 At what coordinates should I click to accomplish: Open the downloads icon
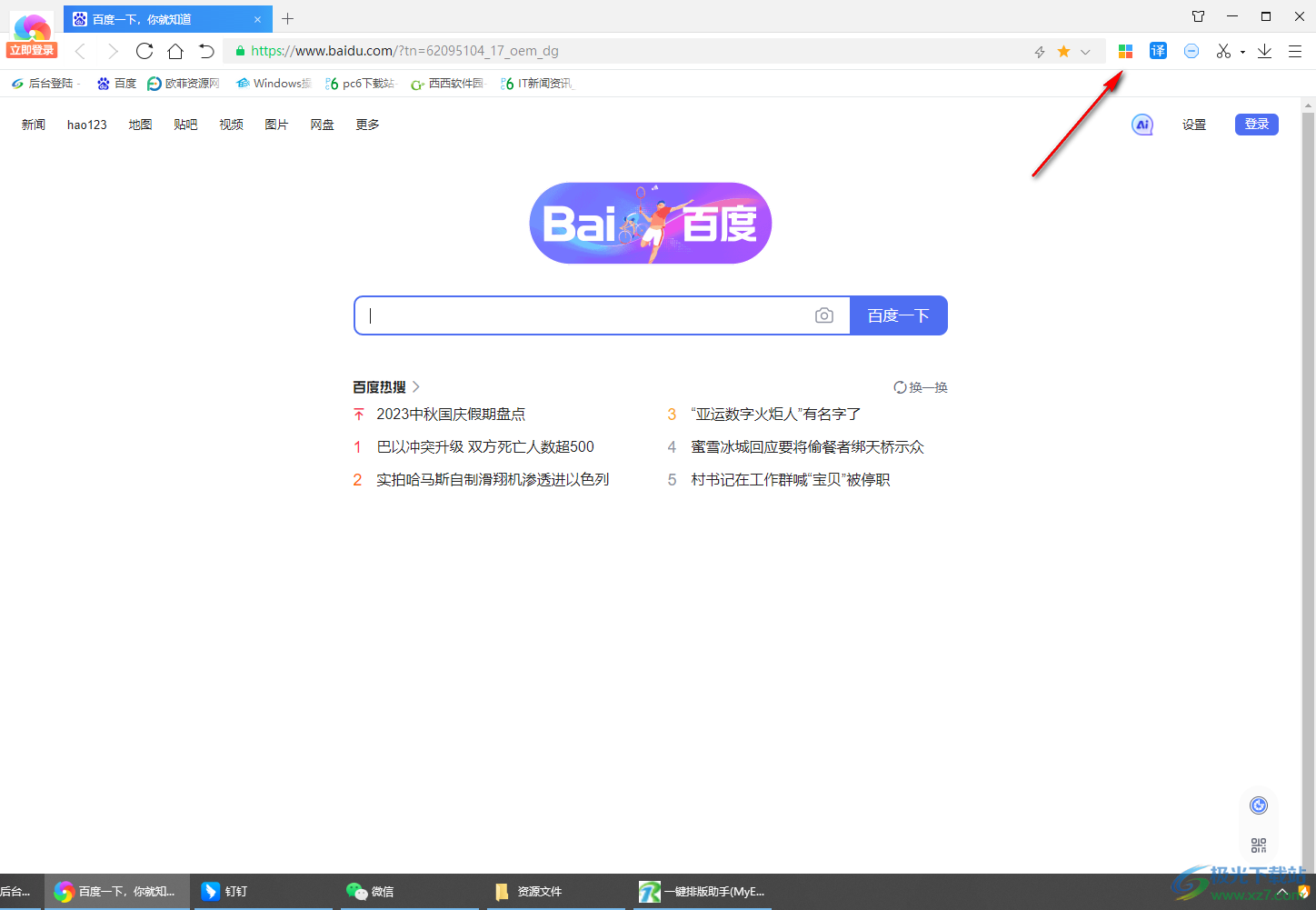coord(1264,51)
